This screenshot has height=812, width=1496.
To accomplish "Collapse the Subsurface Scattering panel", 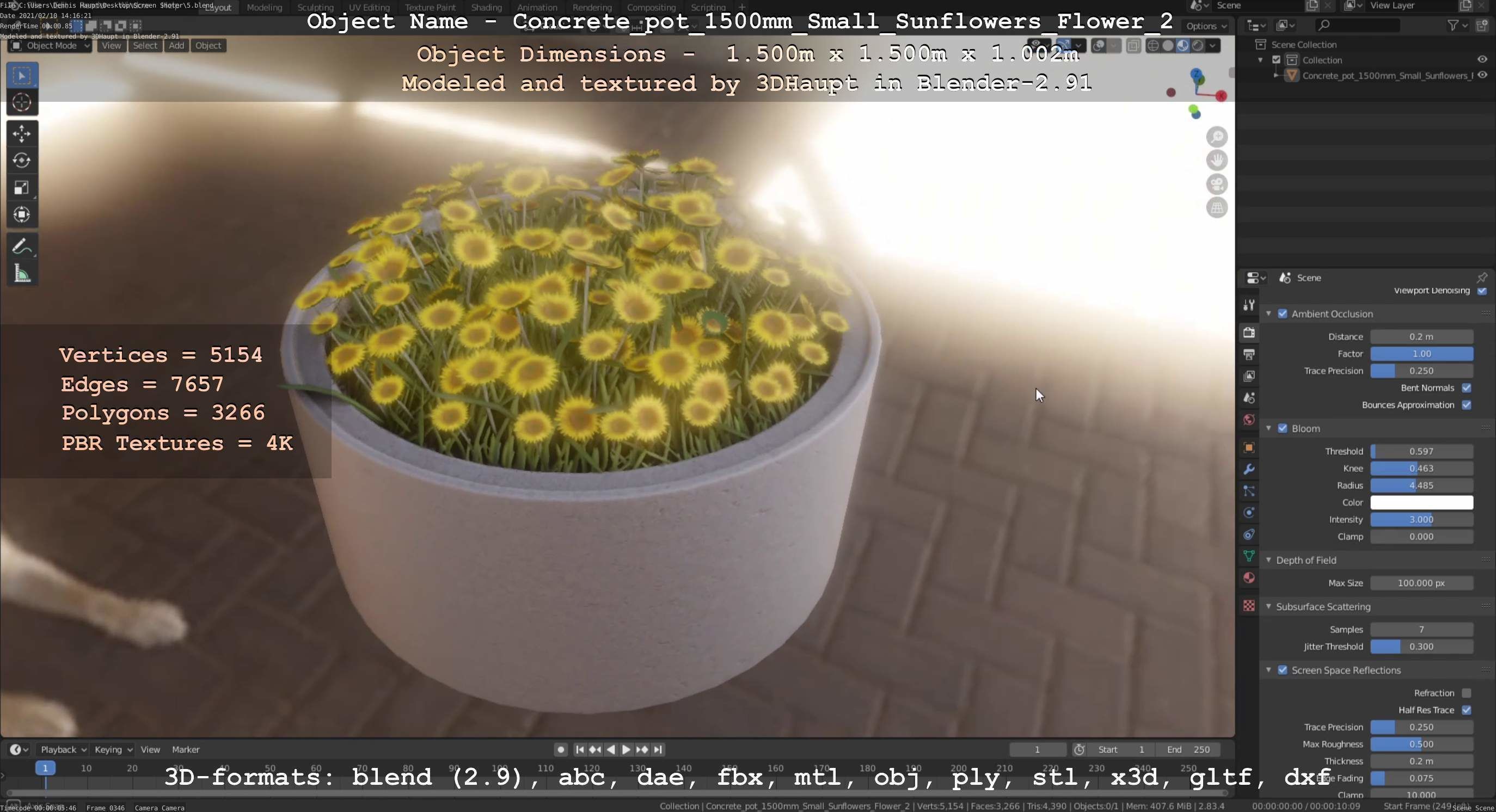I will point(1268,606).
